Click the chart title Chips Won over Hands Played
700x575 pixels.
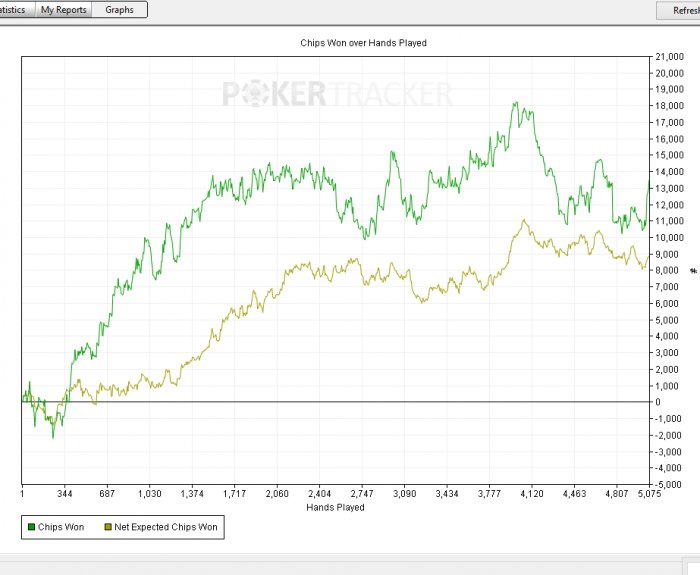point(363,43)
